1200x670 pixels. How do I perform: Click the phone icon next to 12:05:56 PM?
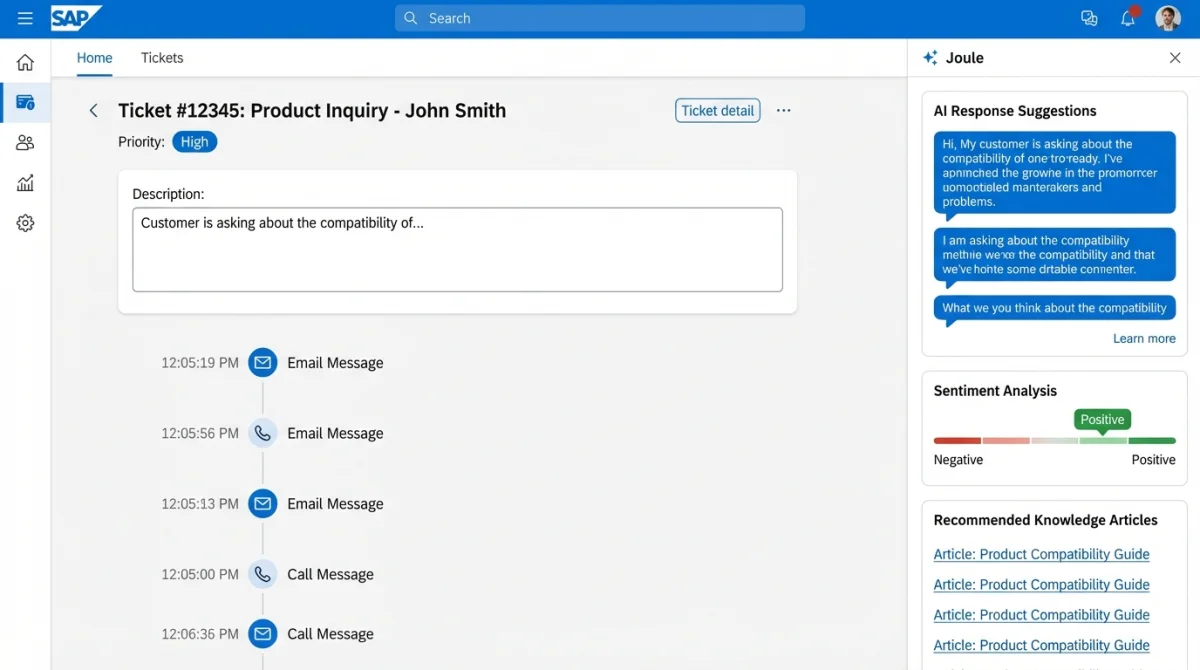262,432
